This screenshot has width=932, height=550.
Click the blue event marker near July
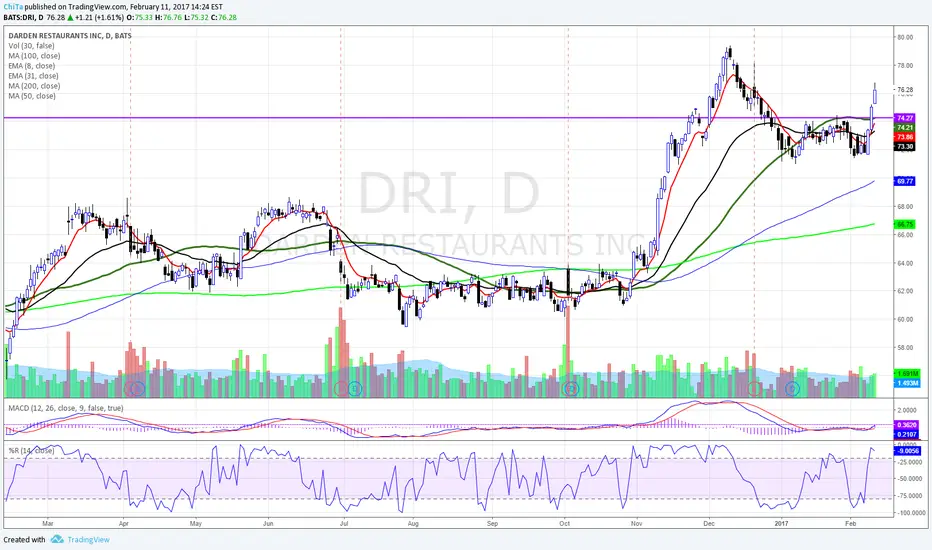(x=355, y=389)
